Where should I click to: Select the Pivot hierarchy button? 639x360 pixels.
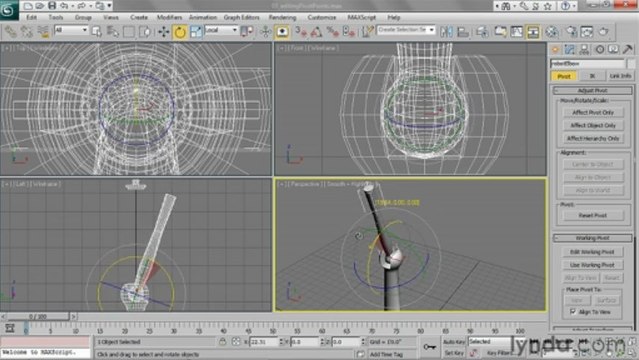[564, 76]
